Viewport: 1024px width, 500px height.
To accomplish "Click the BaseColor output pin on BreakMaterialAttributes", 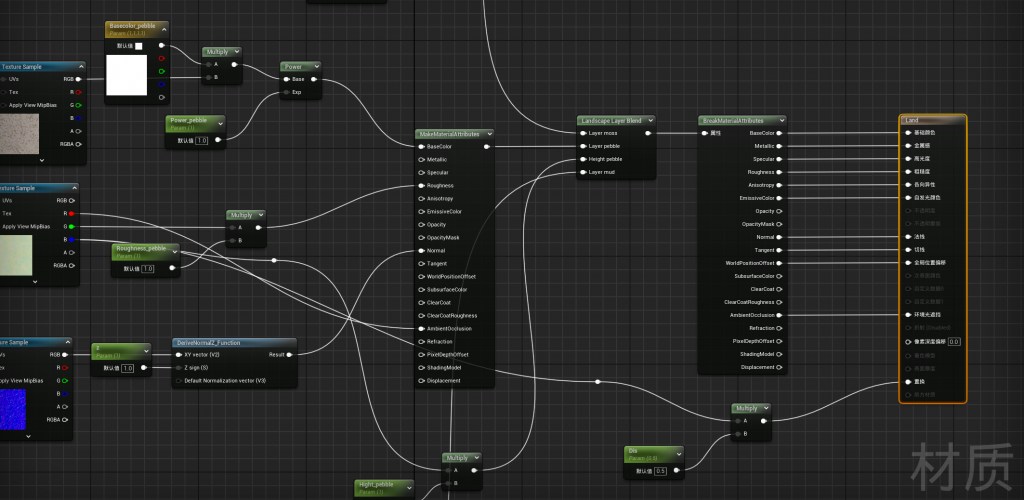I will tap(780, 133).
